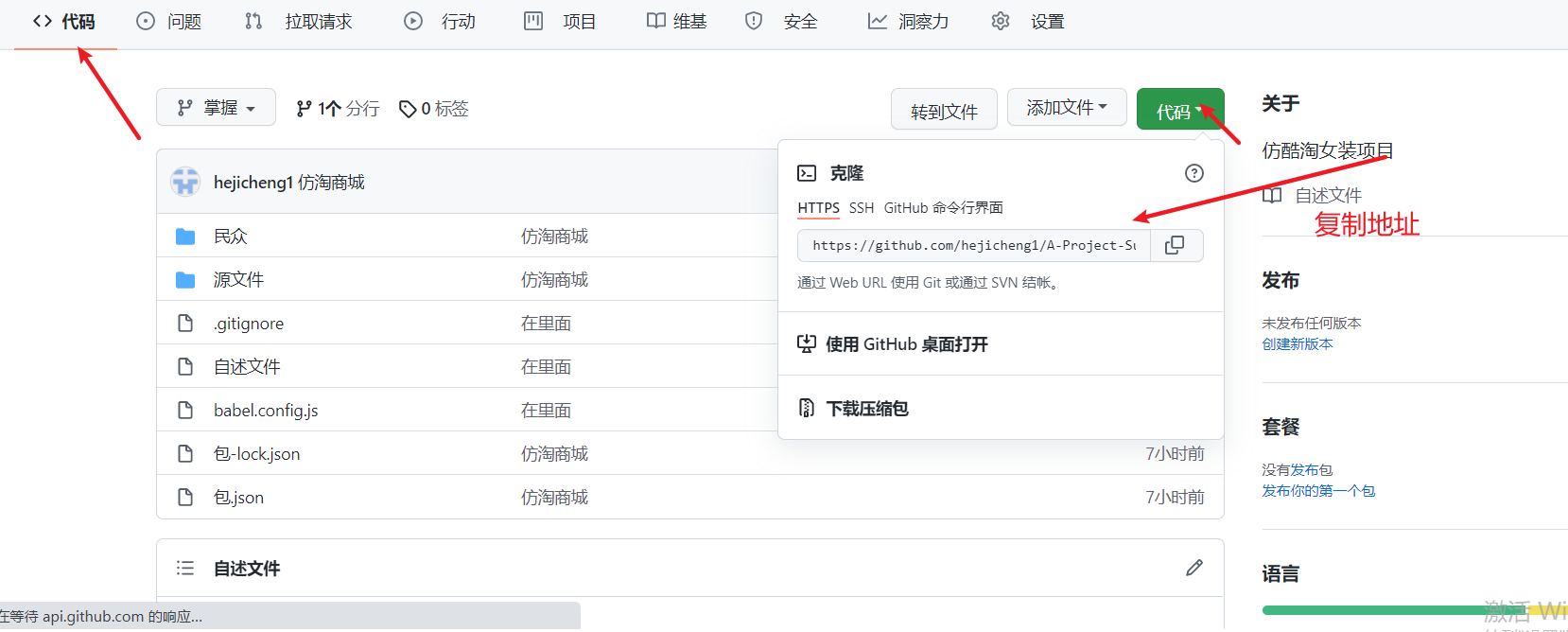Click the clone help question-mark icon
Image resolution: width=1568 pixels, height=632 pixels.
1194,173
